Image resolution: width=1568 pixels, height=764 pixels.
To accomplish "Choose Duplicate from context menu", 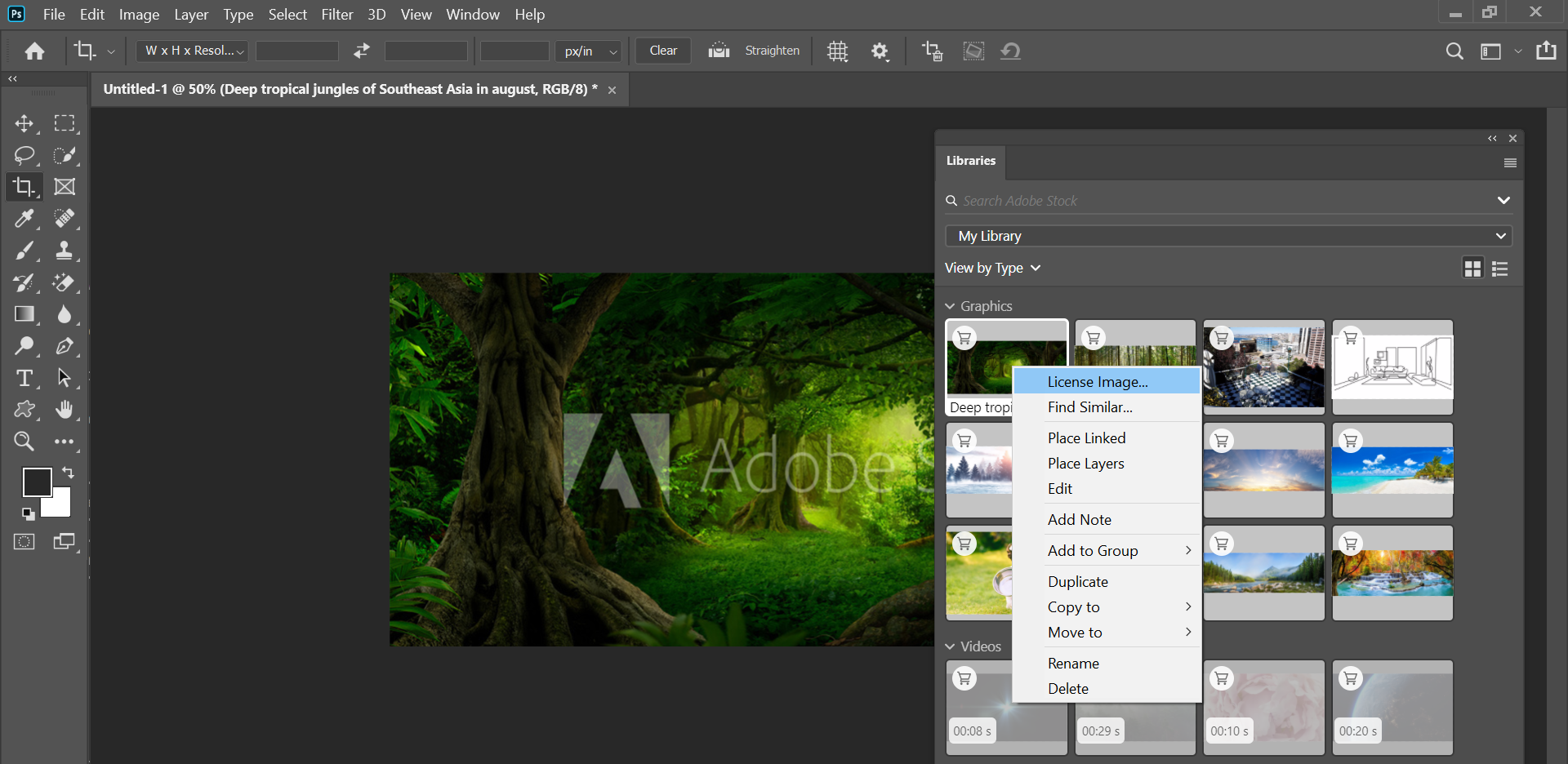I will click(1107, 582).
